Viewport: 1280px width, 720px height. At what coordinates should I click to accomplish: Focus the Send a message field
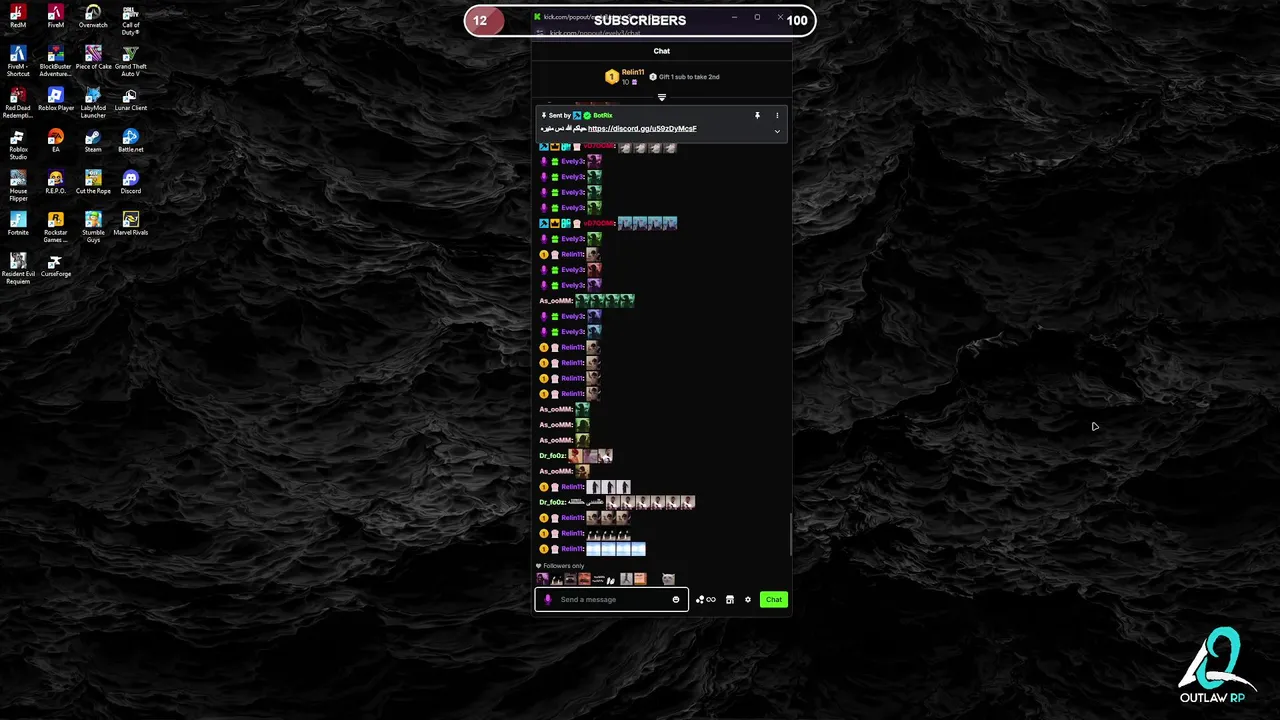[x=611, y=600]
